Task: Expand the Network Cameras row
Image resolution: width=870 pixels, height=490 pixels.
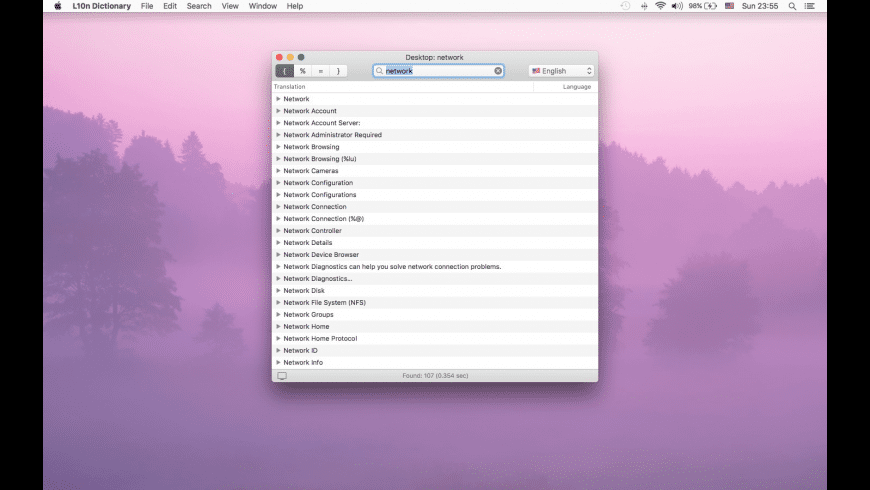Action: pos(279,171)
